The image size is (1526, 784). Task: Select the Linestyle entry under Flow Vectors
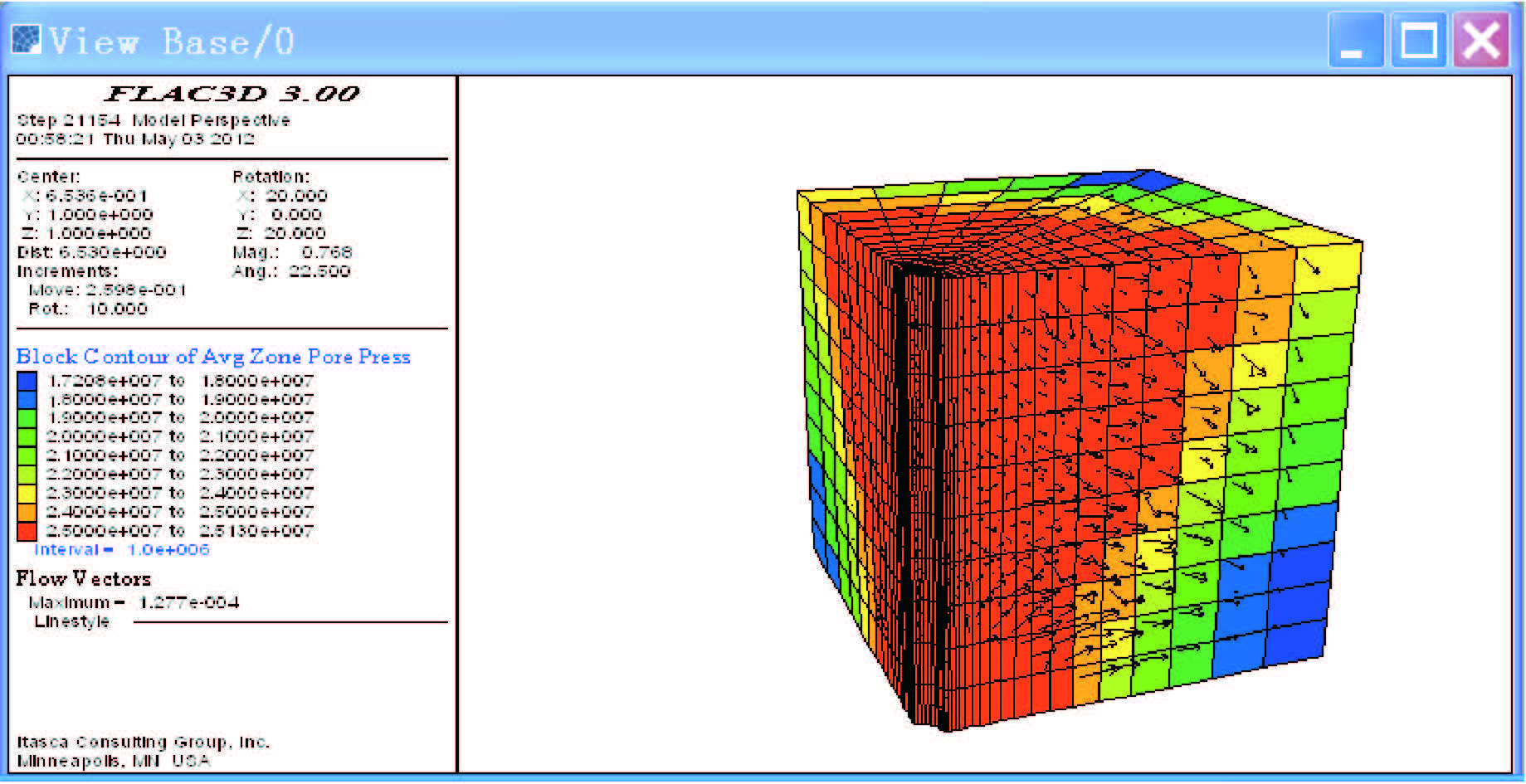pyautogui.click(x=71, y=621)
